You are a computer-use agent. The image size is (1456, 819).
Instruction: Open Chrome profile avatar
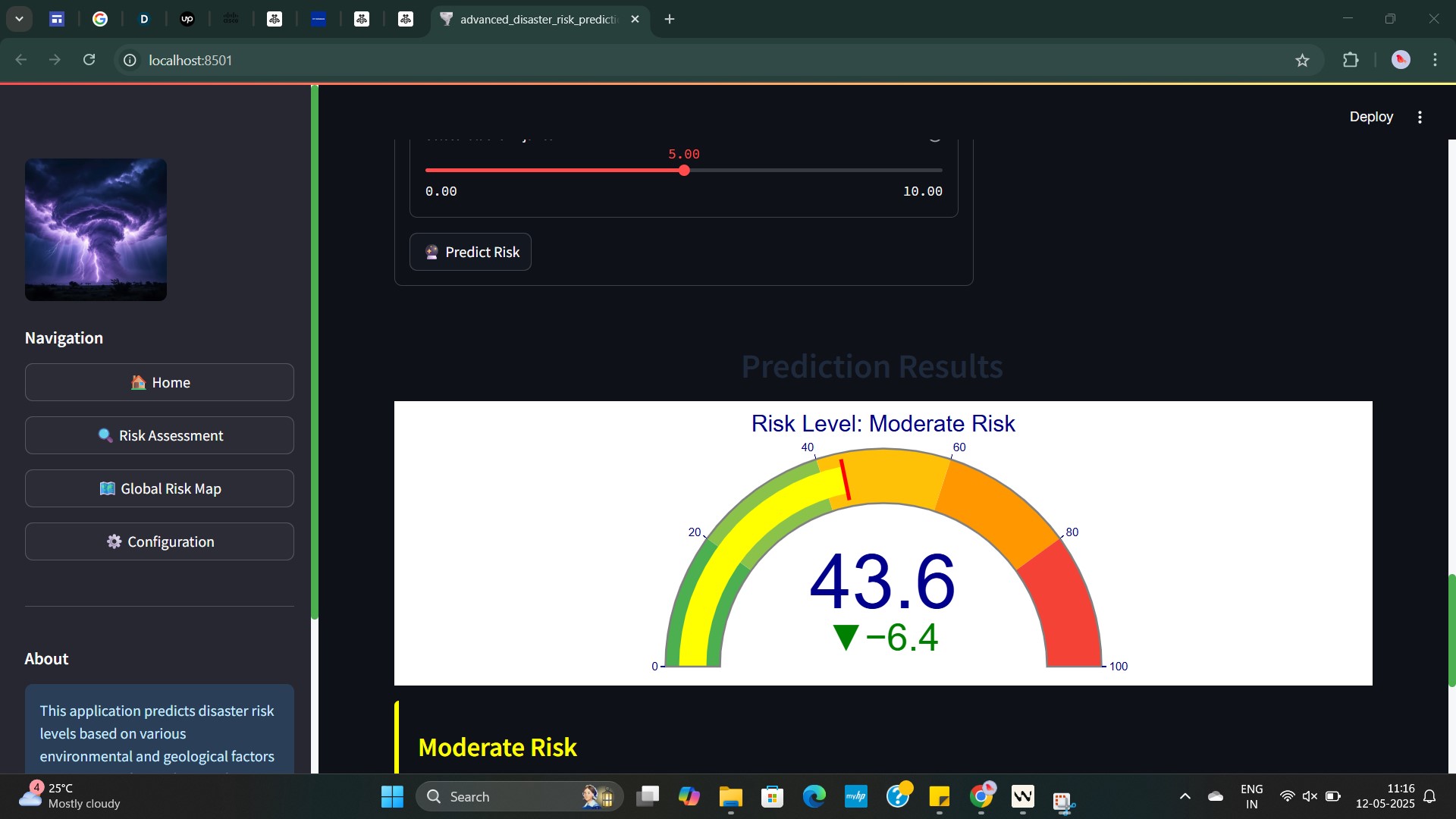point(1401,60)
